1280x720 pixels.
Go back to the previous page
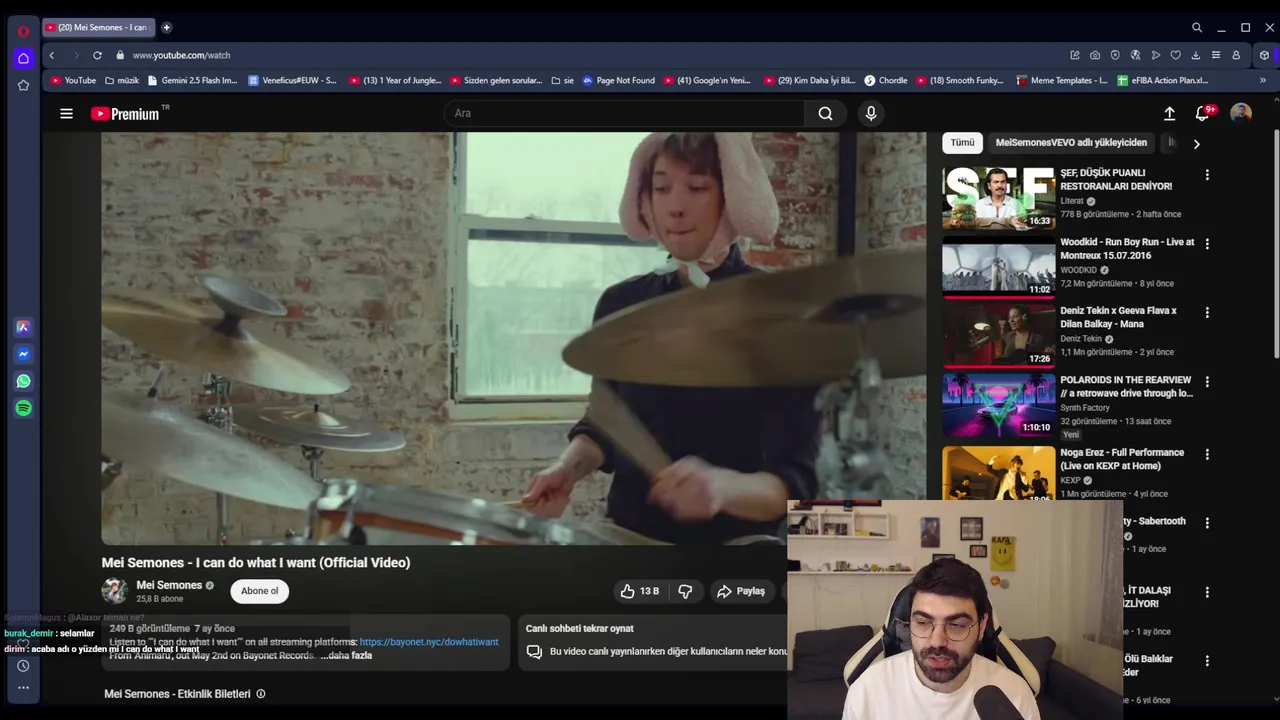(x=52, y=55)
